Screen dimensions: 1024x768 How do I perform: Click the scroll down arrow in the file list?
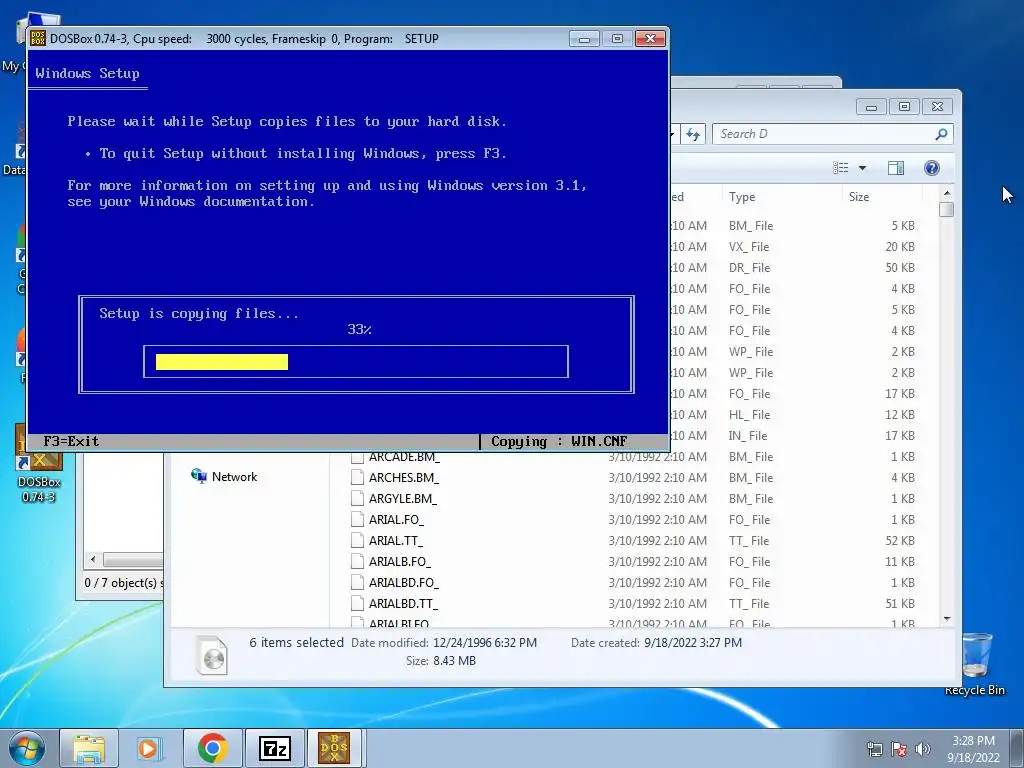(947, 618)
